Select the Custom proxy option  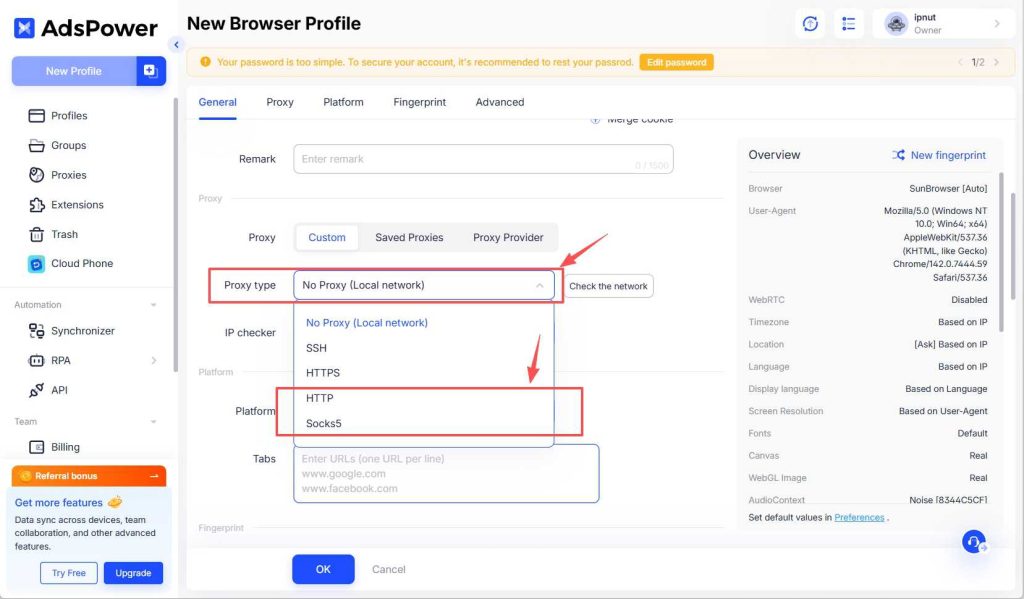tap(327, 238)
